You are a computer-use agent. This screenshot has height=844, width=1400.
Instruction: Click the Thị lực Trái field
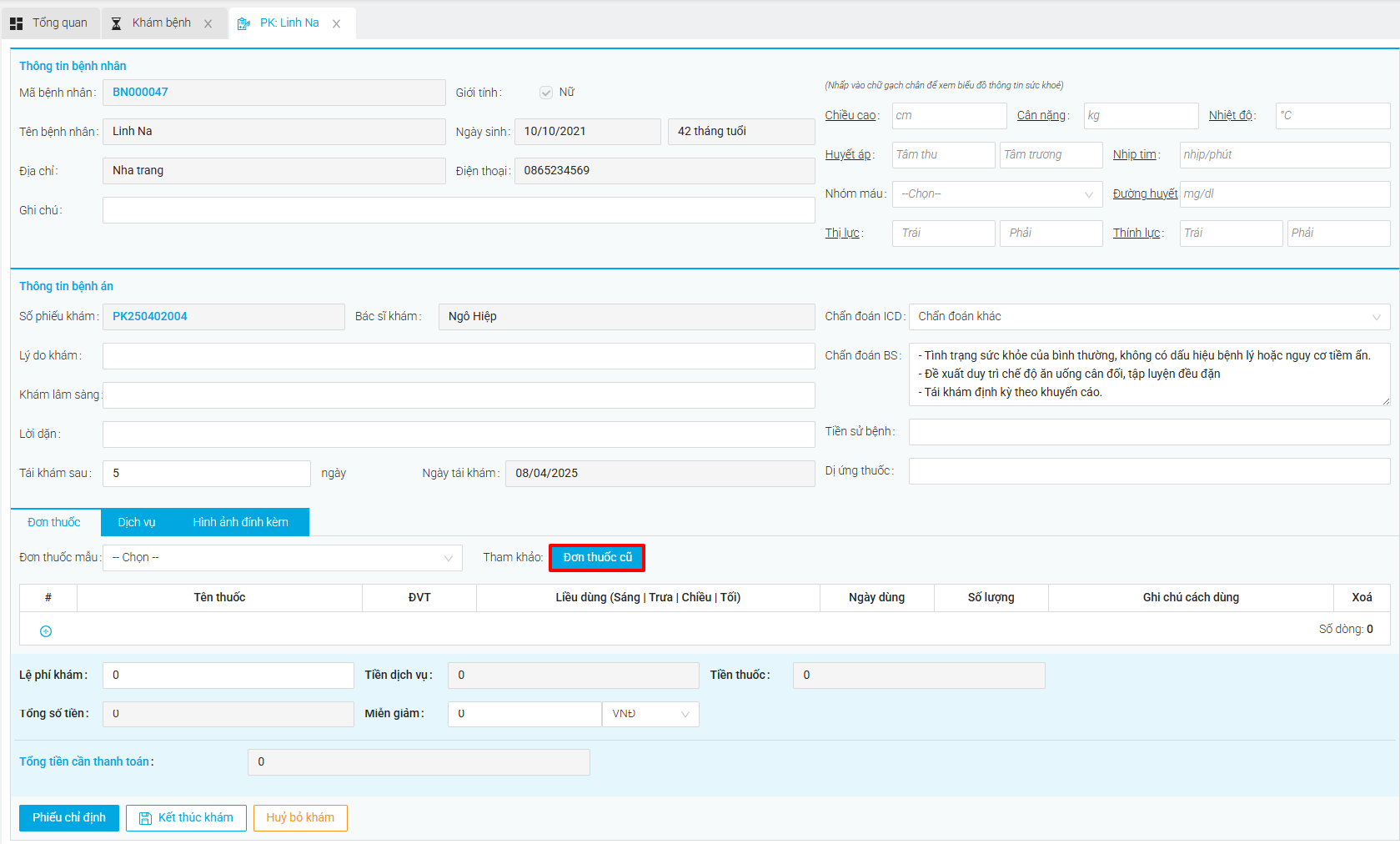pyautogui.click(x=943, y=234)
